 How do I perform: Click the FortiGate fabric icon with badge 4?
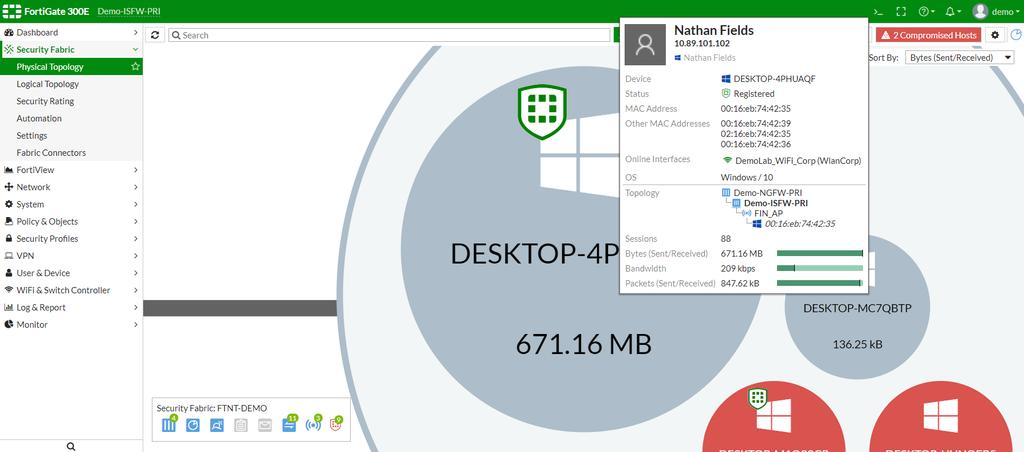coord(169,425)
